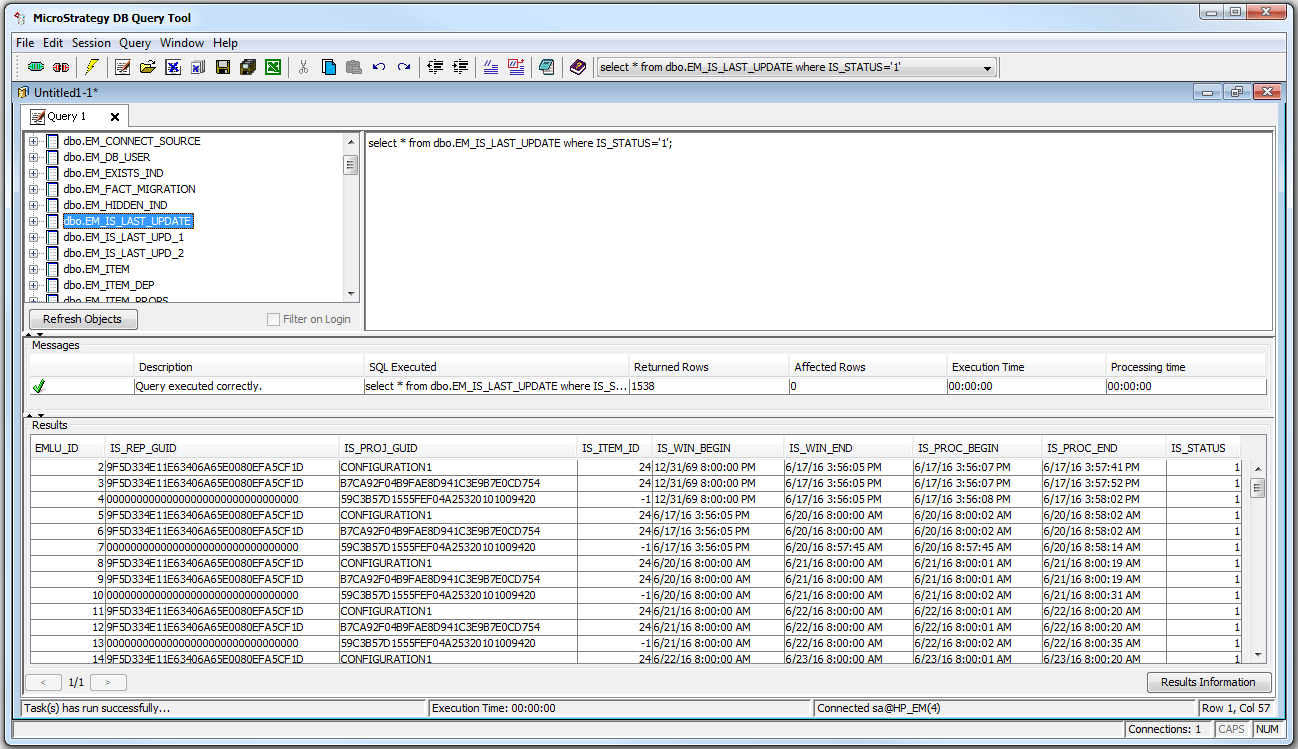Click the Undo arrow icon
Screen dimensions: 1298x749
pyautogui.click(x=379, y=67)
